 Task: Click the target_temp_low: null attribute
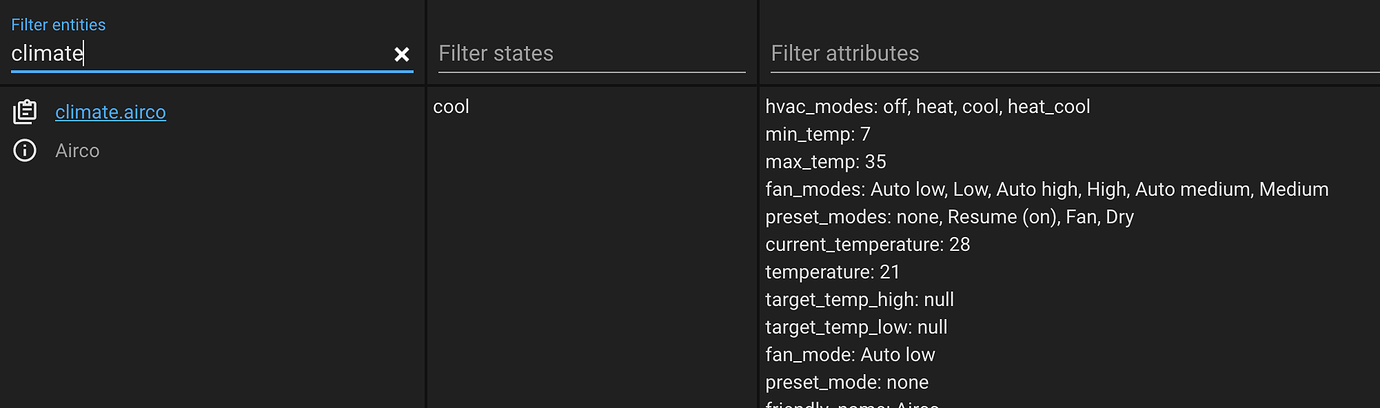click(x=856, y=327)
